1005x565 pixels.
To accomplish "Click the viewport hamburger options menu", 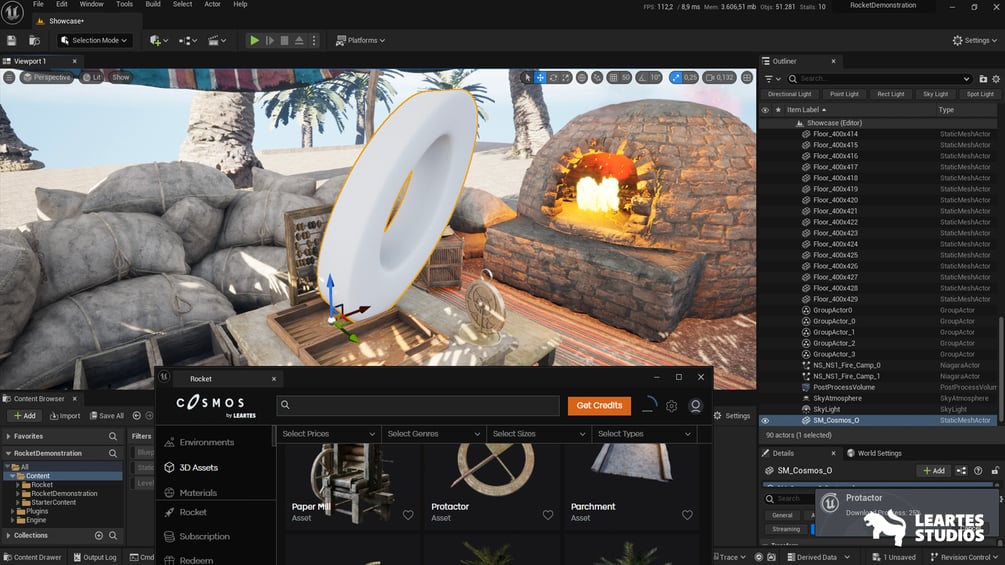I will [9, 78].
